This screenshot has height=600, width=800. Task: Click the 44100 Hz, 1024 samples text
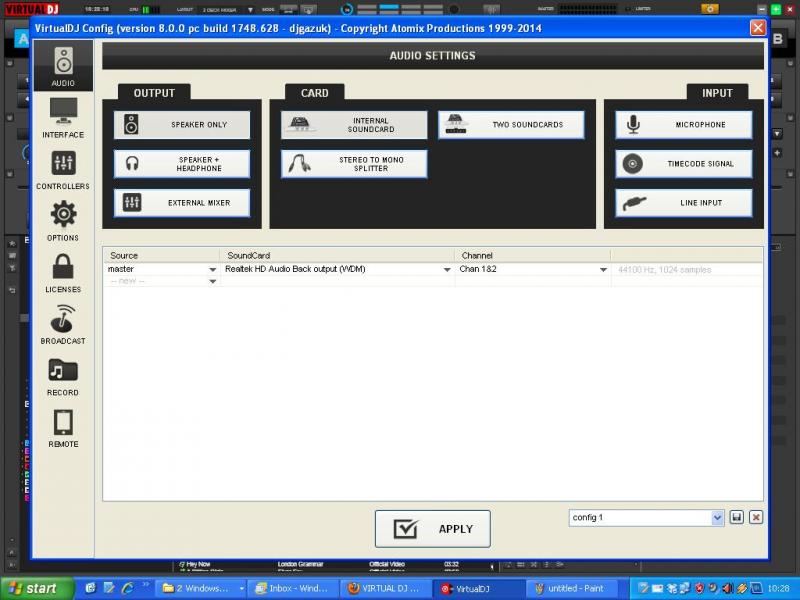pyautogui.click(x=664, y=269)
